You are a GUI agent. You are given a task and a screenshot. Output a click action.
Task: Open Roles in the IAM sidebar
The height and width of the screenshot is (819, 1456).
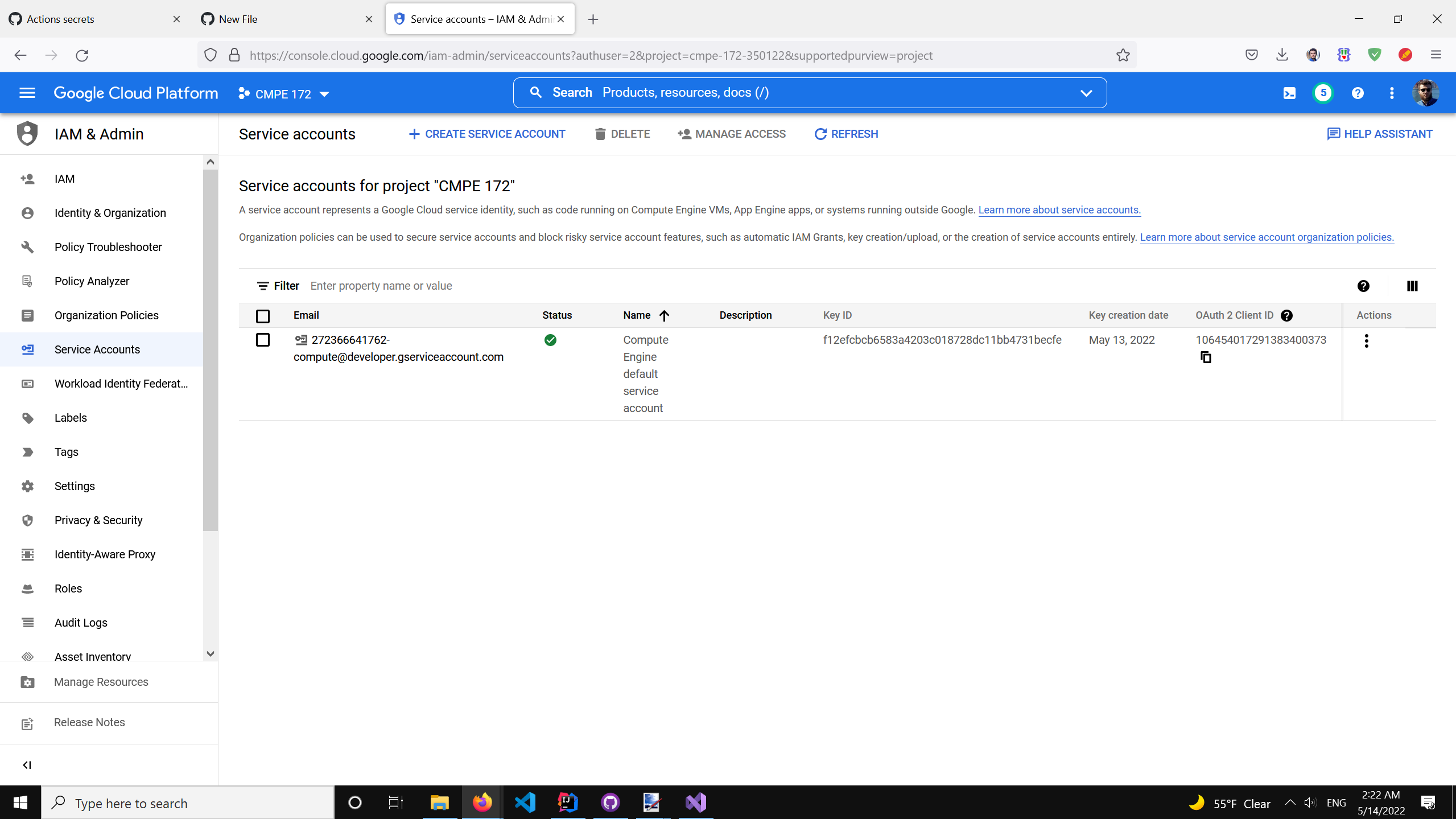click(68, 588)
